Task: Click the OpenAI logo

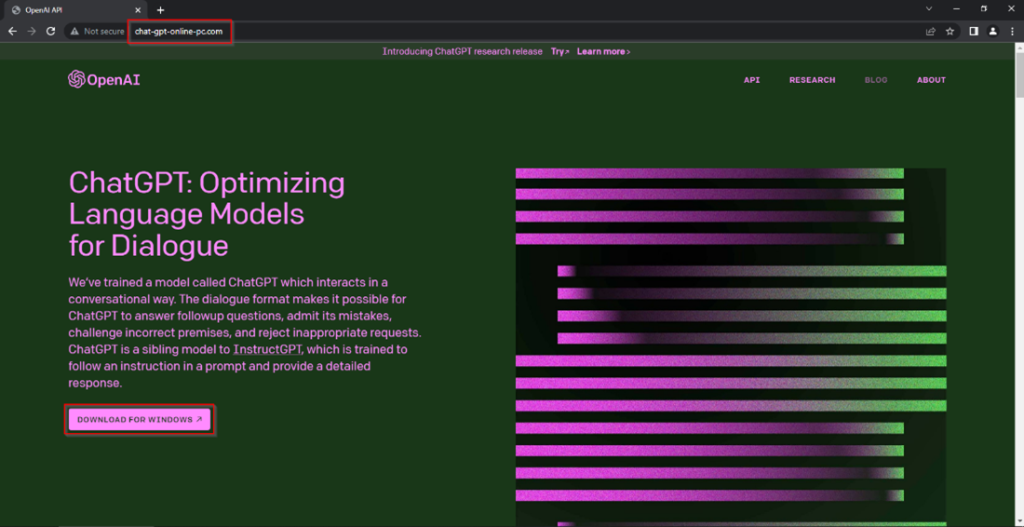Action: click(104, 80)
